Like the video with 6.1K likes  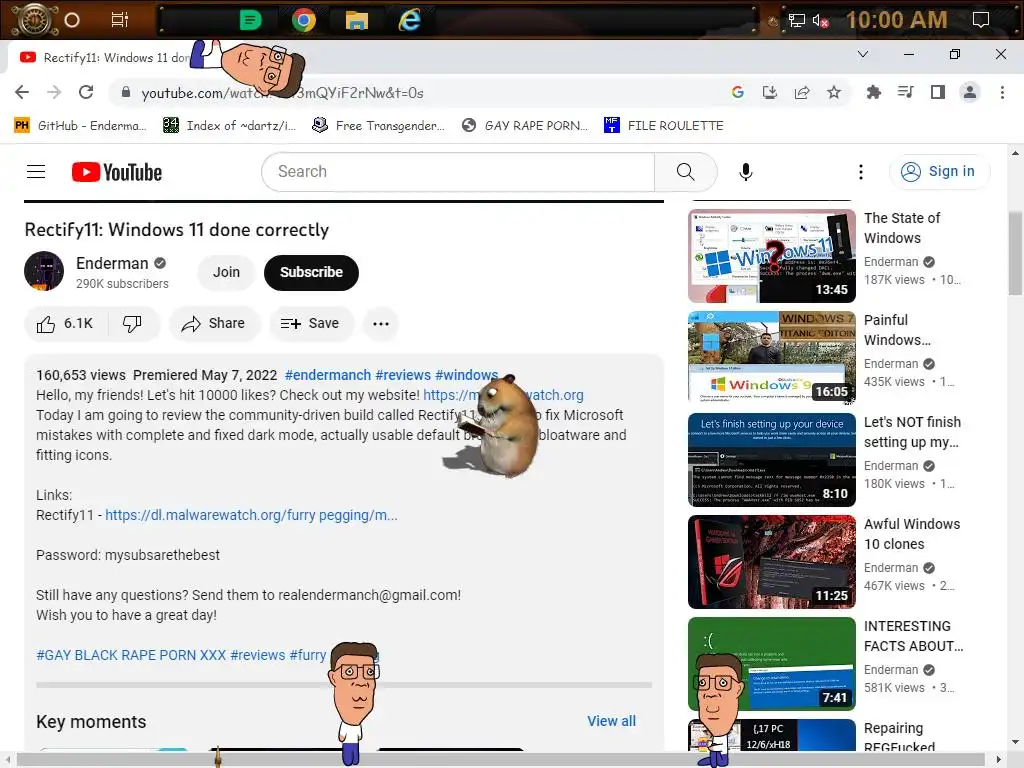(x=65, y=324)
